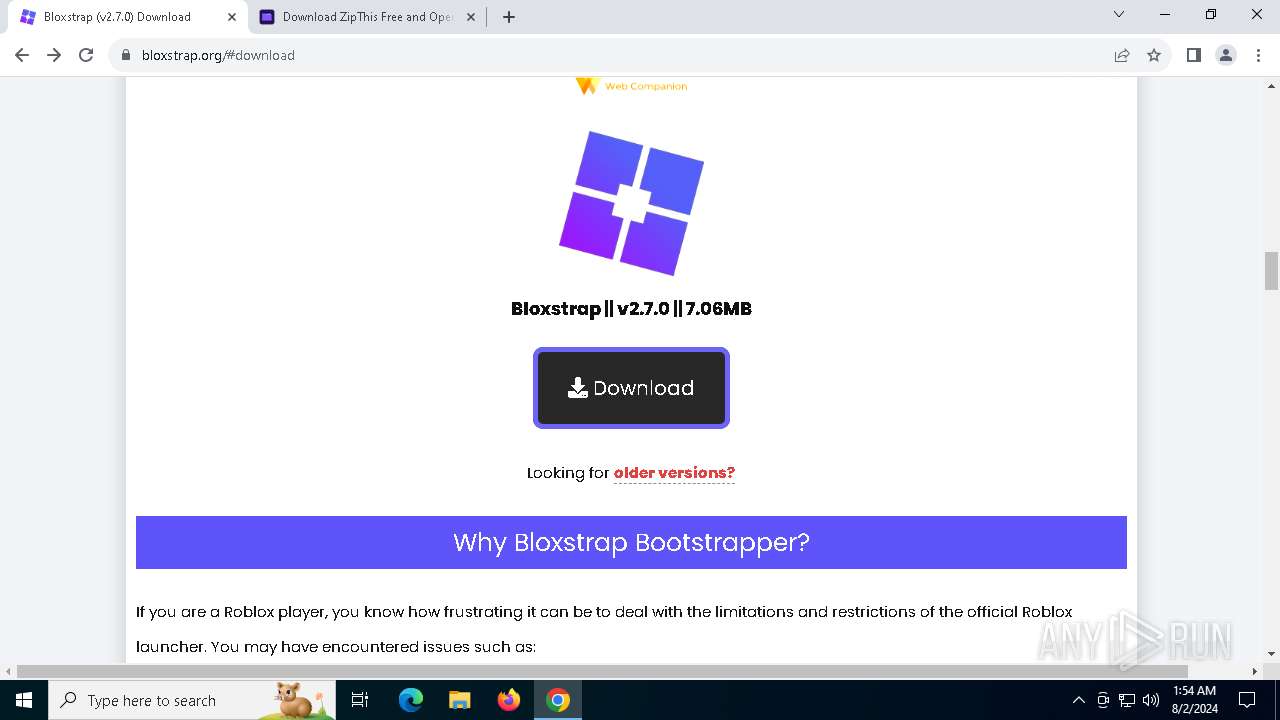Viewport: 1280px width, 720px height.
Task: Click the Bloxstrap v2.7.0 7.06MB text
Action: pos(631,309)
